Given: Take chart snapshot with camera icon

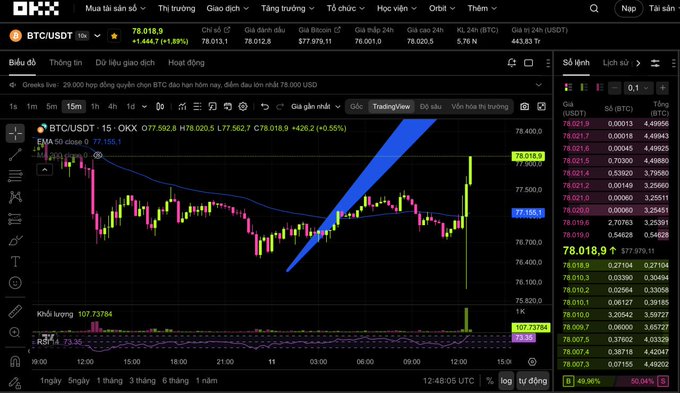Looking at the screenshot, I should pyautogui.click(x=524, y=106).
